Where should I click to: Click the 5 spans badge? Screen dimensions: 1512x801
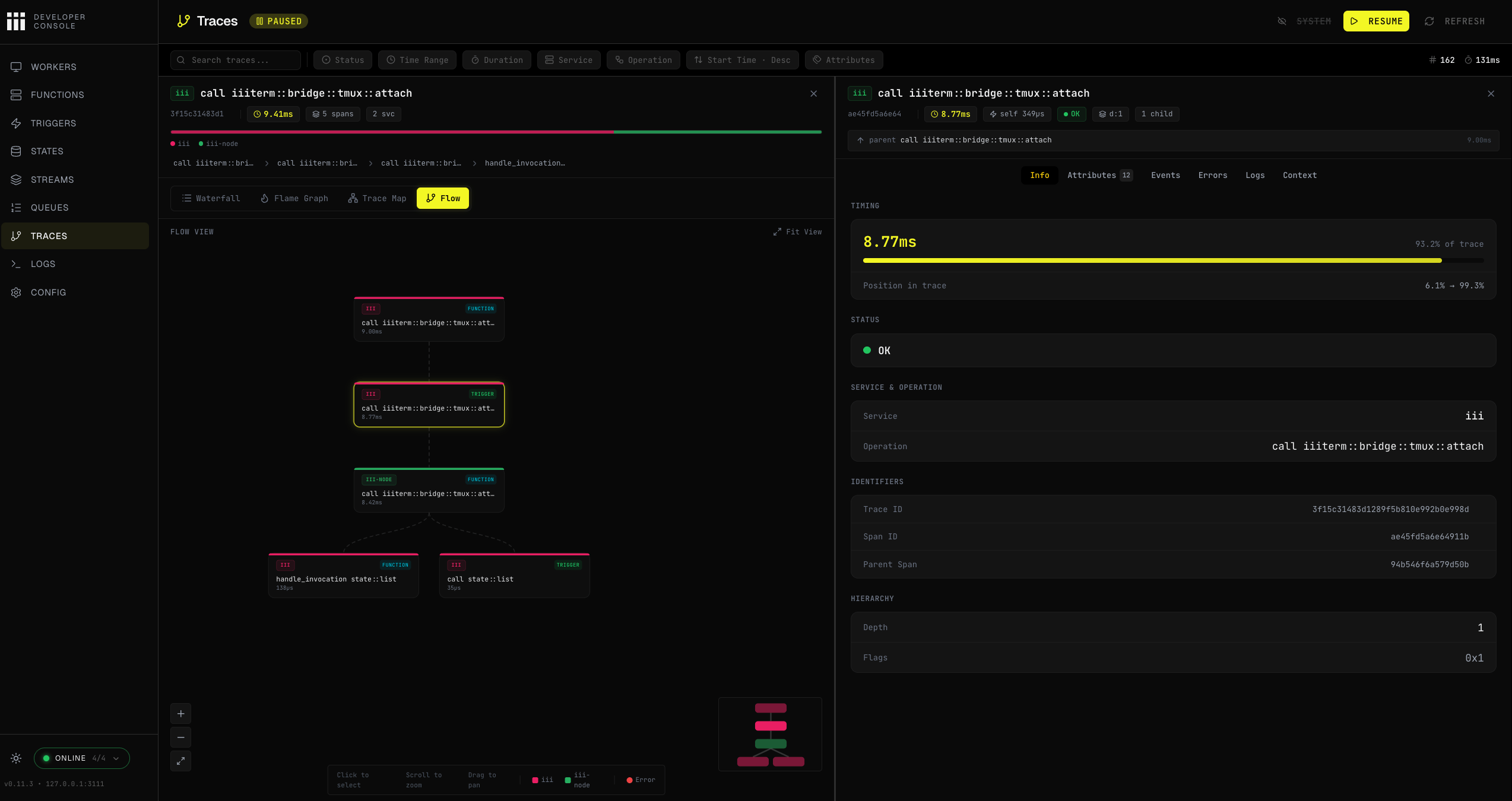pyautogui.click(x=333, y=114)
